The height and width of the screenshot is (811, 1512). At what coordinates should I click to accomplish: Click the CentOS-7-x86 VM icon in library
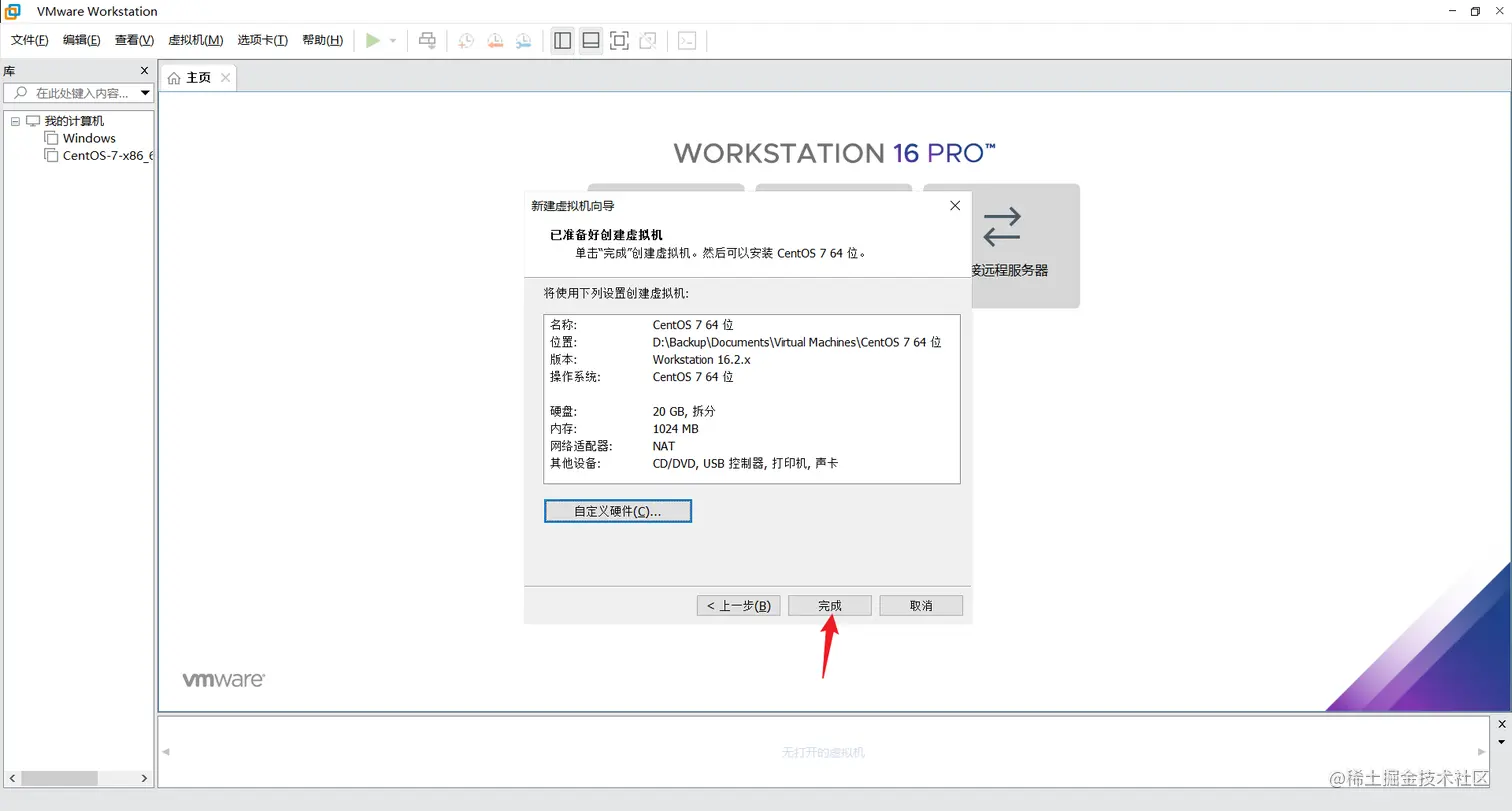click(x=52, y=155)
